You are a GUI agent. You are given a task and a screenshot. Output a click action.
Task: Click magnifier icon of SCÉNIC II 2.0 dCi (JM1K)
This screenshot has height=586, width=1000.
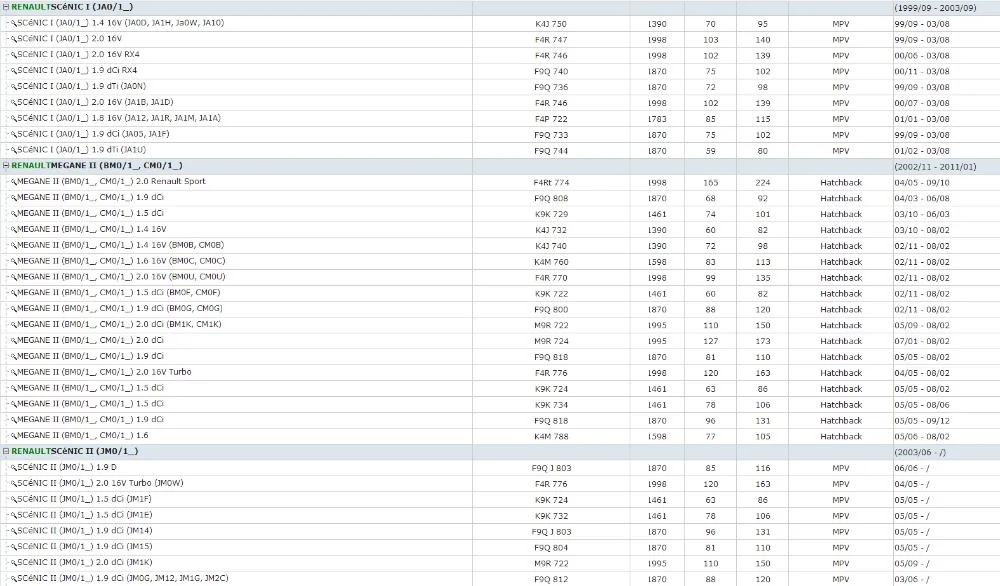click(13, 564)
